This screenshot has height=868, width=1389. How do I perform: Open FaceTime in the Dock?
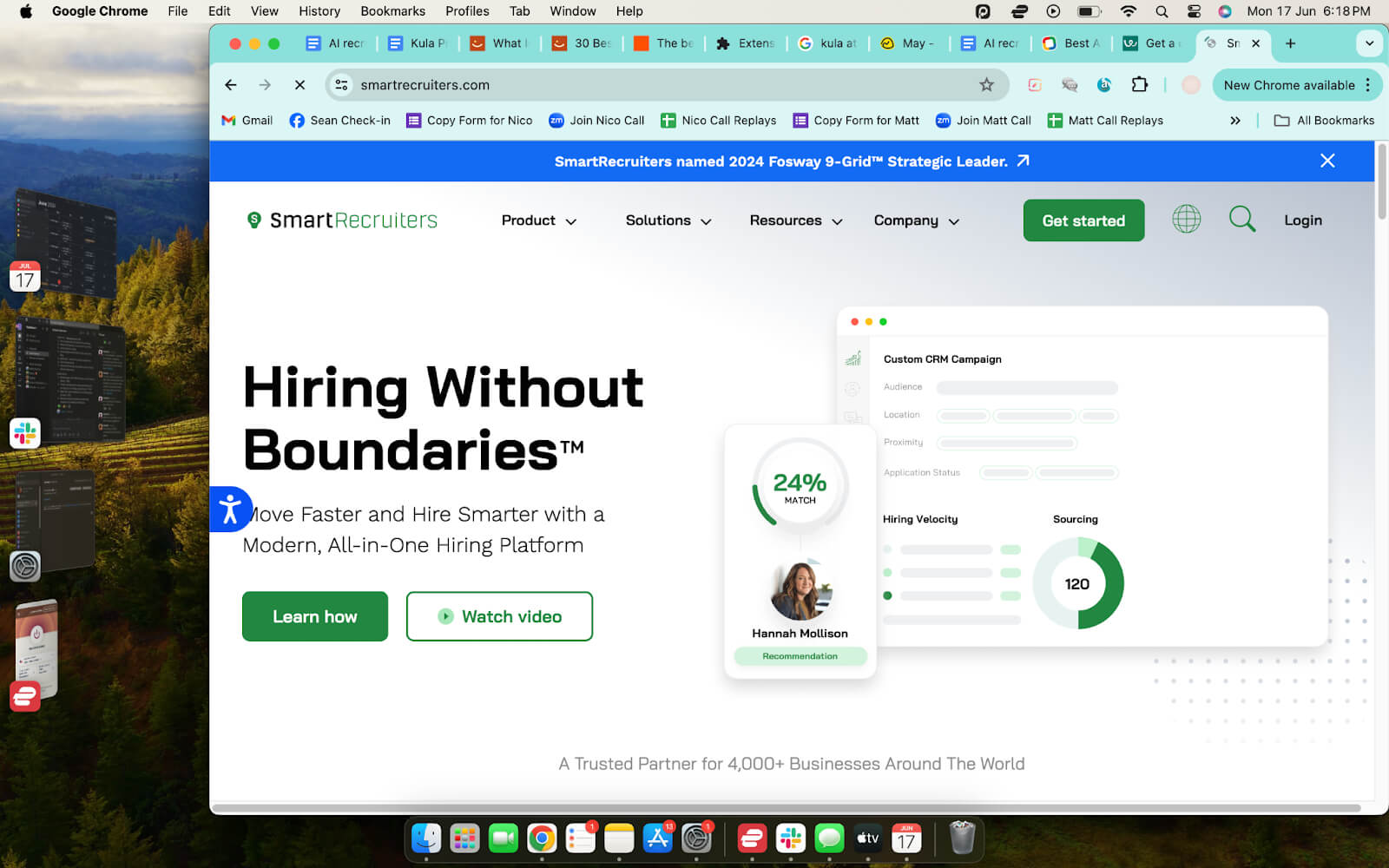click(504, 838)
